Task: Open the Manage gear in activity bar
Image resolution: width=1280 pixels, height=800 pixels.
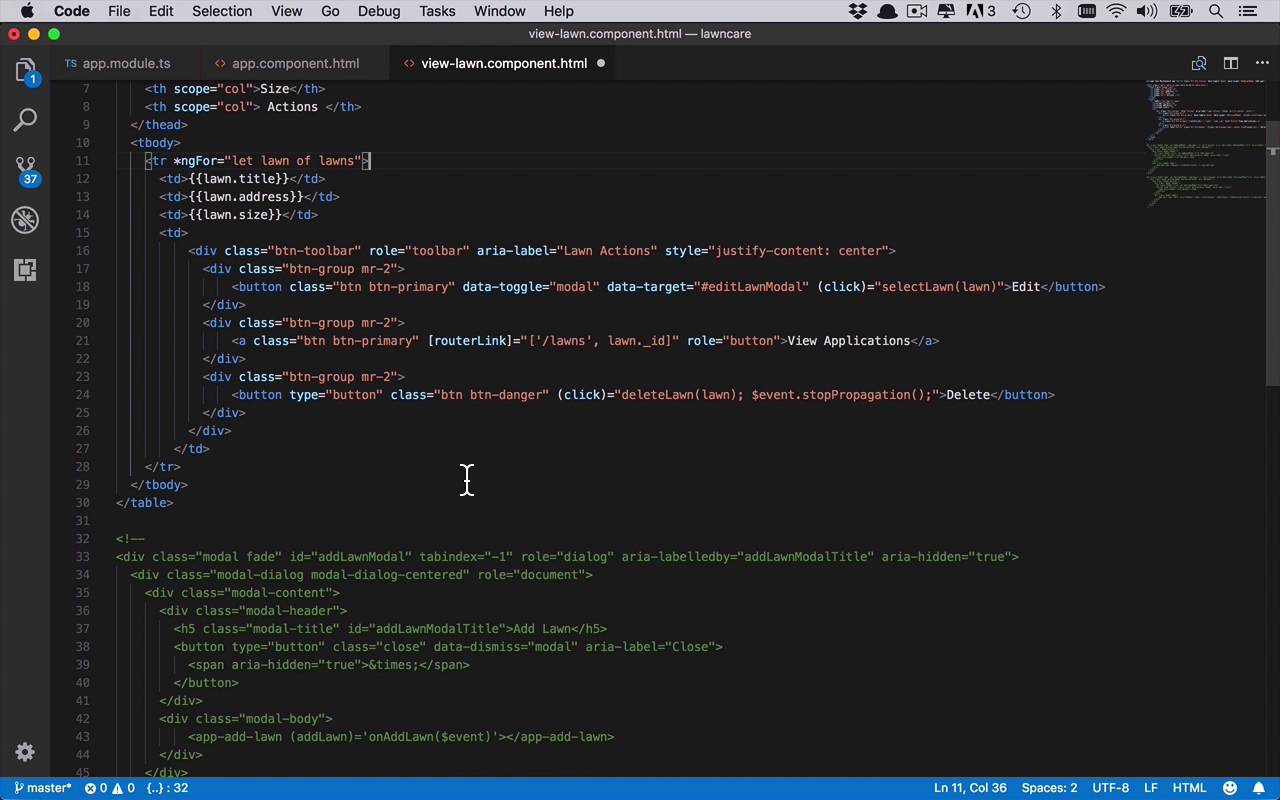Action: 25,752
